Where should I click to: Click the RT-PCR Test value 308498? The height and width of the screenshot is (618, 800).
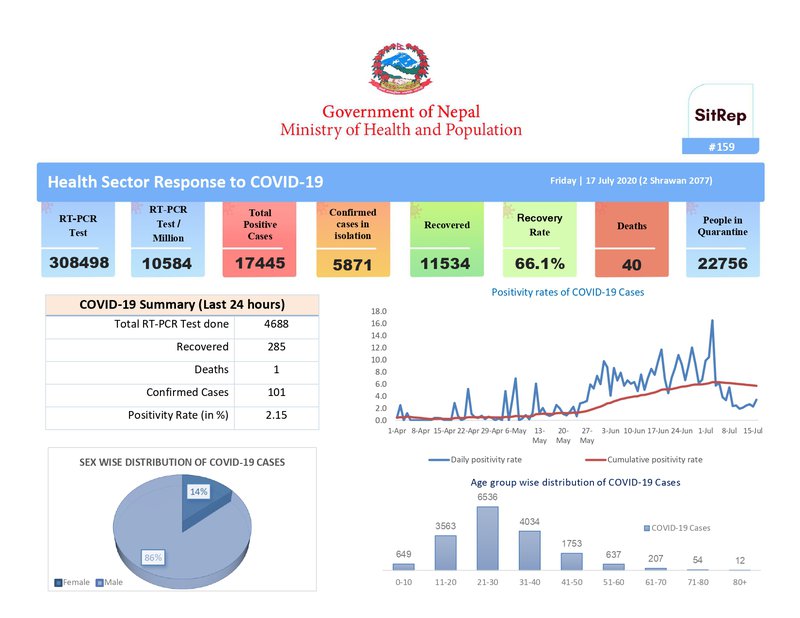pos(79,262)
